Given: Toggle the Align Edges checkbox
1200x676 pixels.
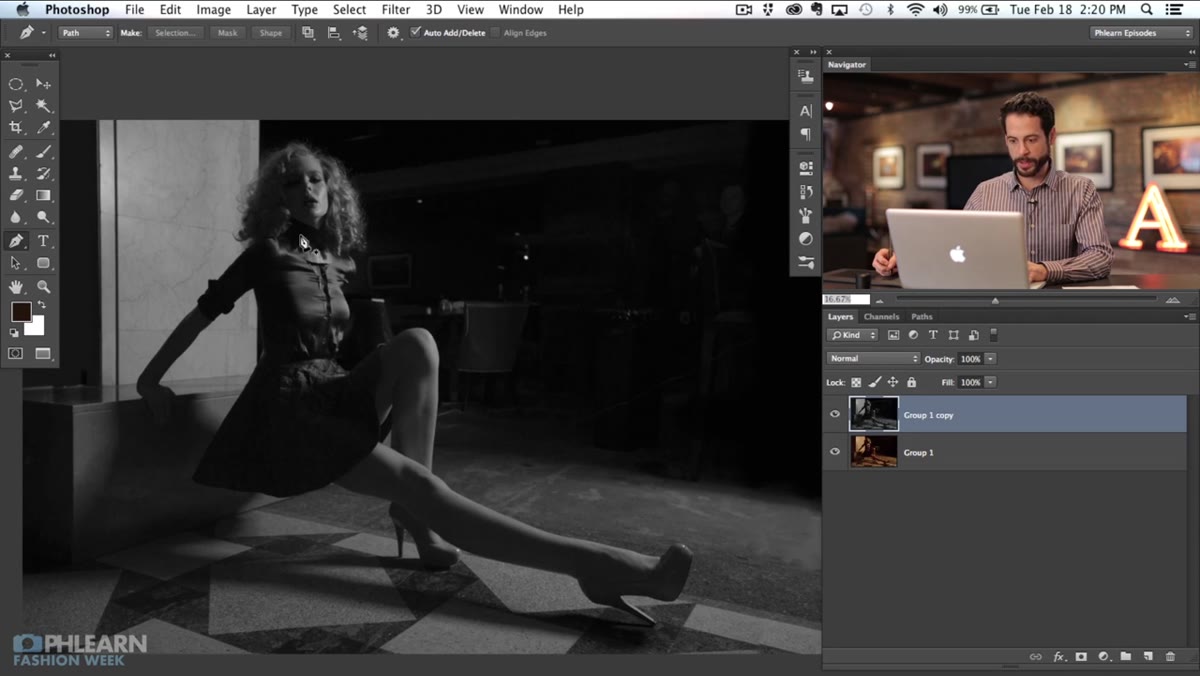Looking at the screenshot, I should pos(496,33).
